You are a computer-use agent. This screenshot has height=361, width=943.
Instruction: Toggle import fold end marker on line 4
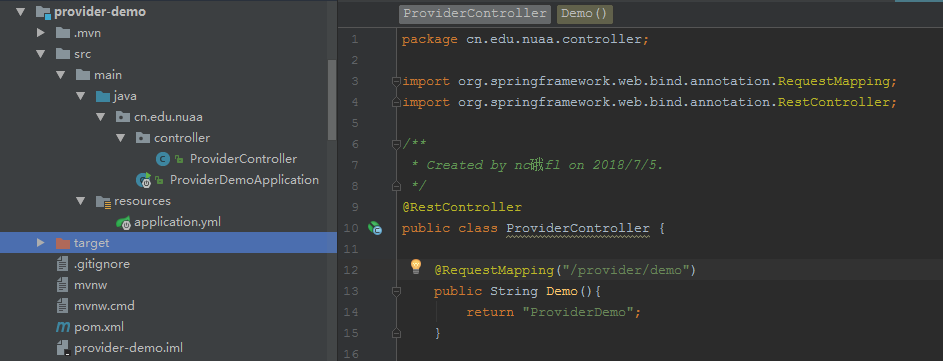(396, 102)
